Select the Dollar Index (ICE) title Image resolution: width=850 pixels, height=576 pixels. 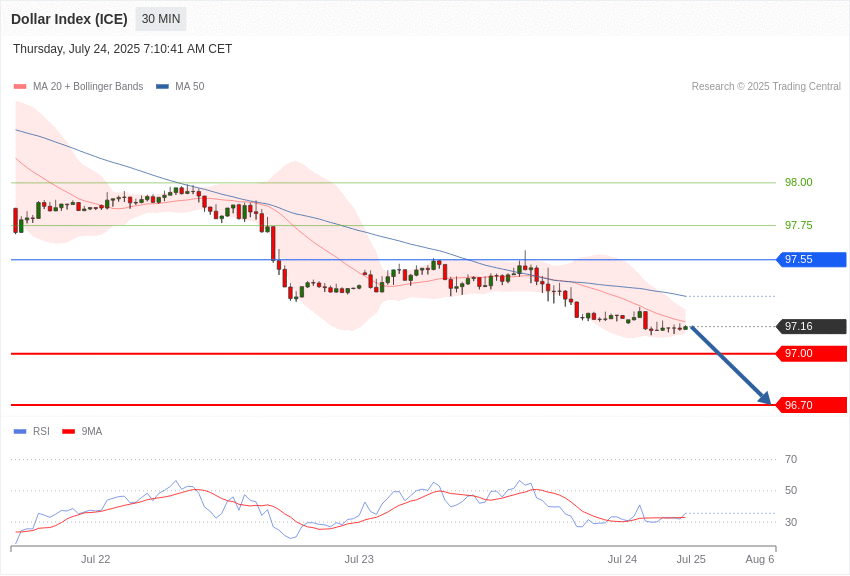point(69,19)
